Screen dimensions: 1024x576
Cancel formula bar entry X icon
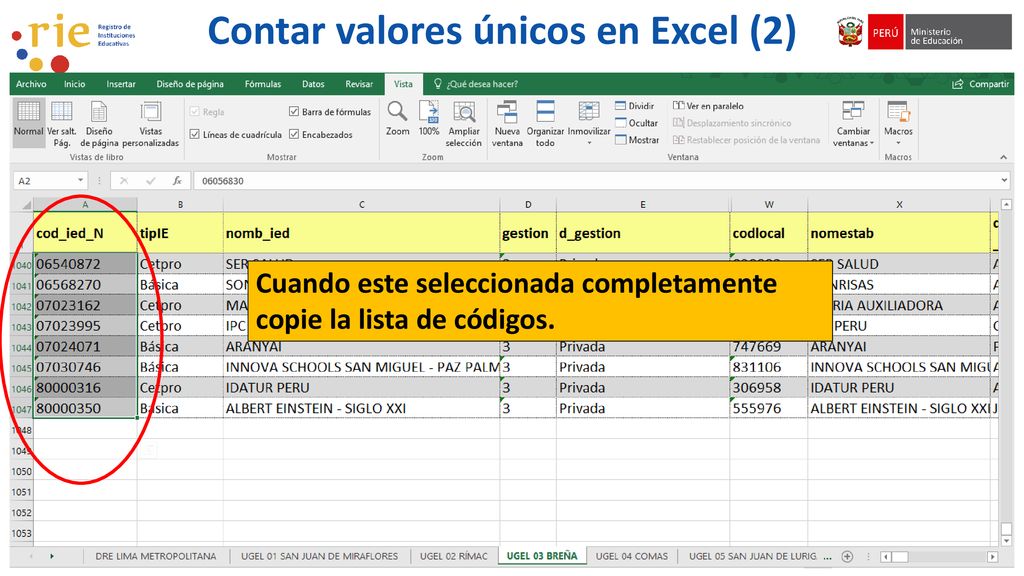[x=124, y=181]
